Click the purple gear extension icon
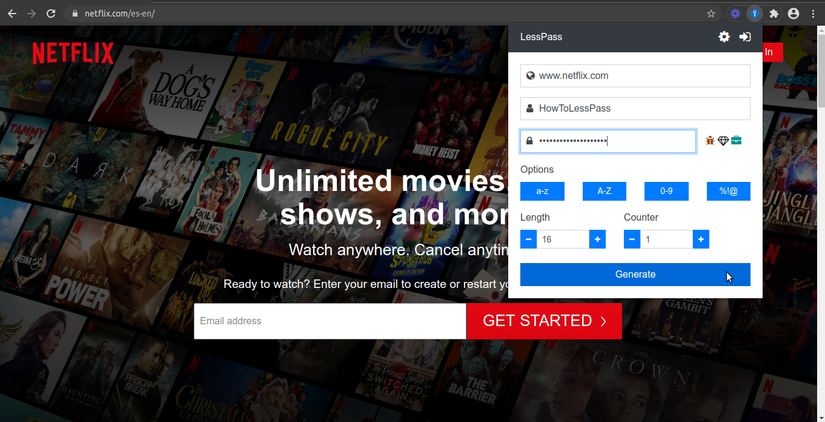 (x=735, y=14)
